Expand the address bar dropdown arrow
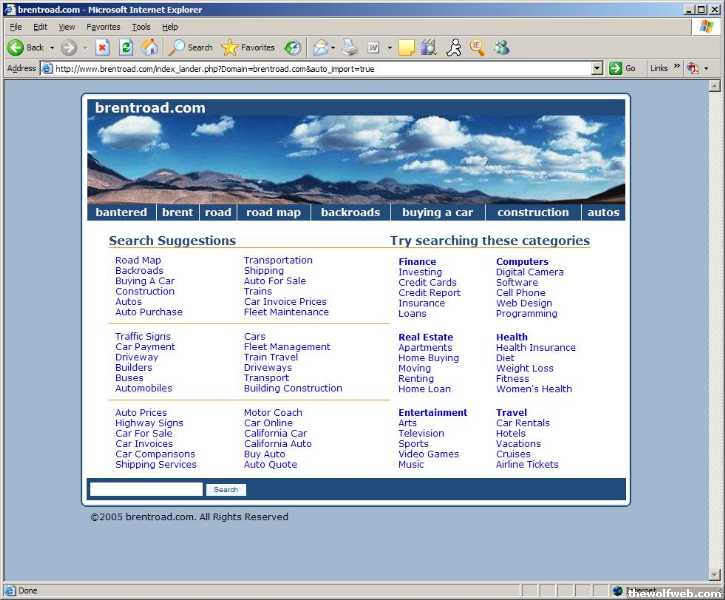Viewport: 725px width, 600px height. tap(597, 68)
